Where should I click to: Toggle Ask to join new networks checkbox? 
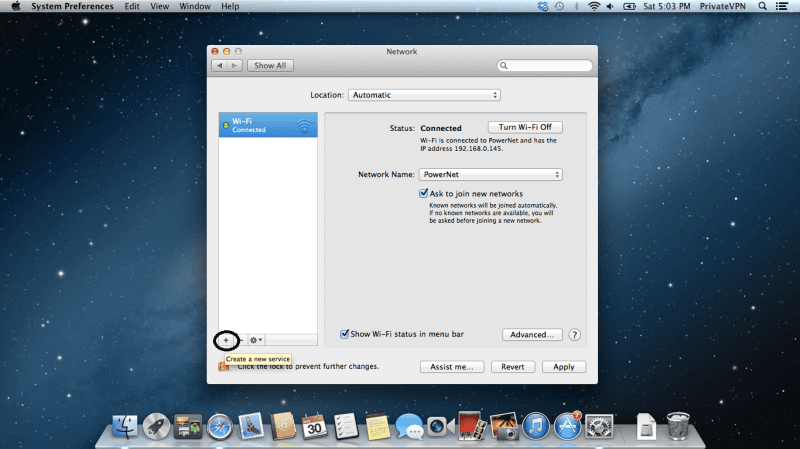point(424,194)
